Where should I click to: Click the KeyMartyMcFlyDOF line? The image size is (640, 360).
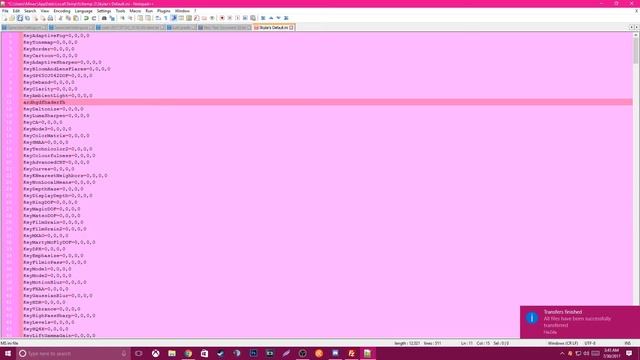pos(59,242)
